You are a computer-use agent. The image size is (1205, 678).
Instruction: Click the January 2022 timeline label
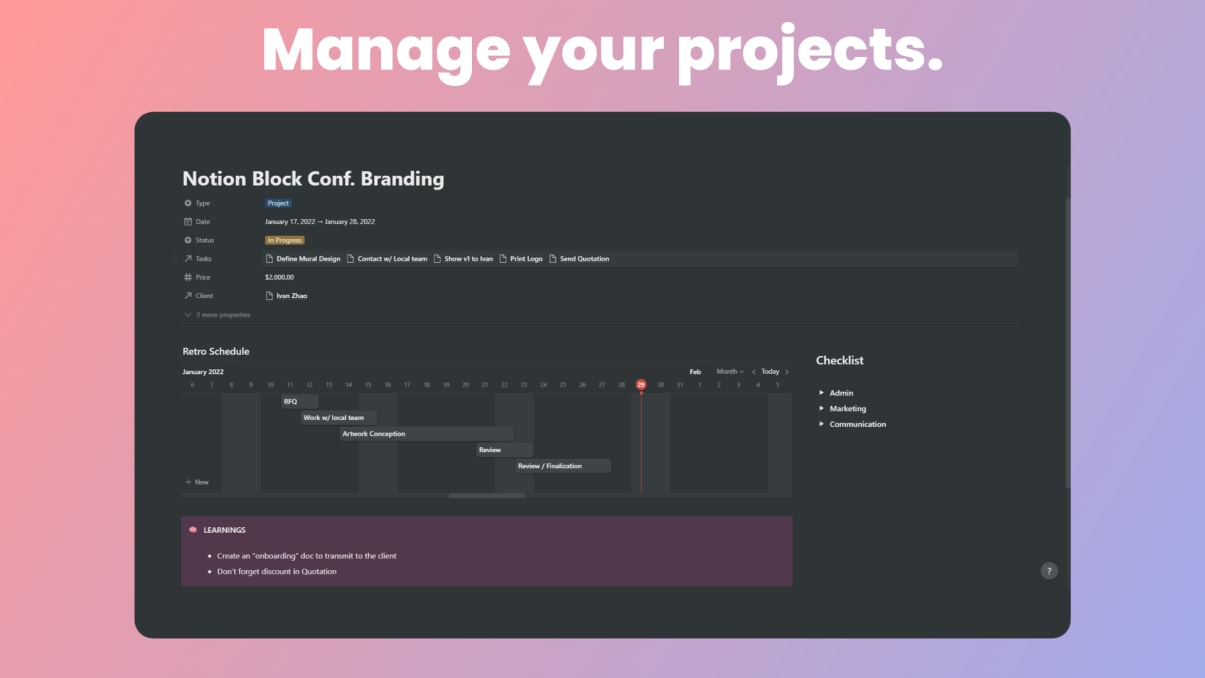coord(203,371)
